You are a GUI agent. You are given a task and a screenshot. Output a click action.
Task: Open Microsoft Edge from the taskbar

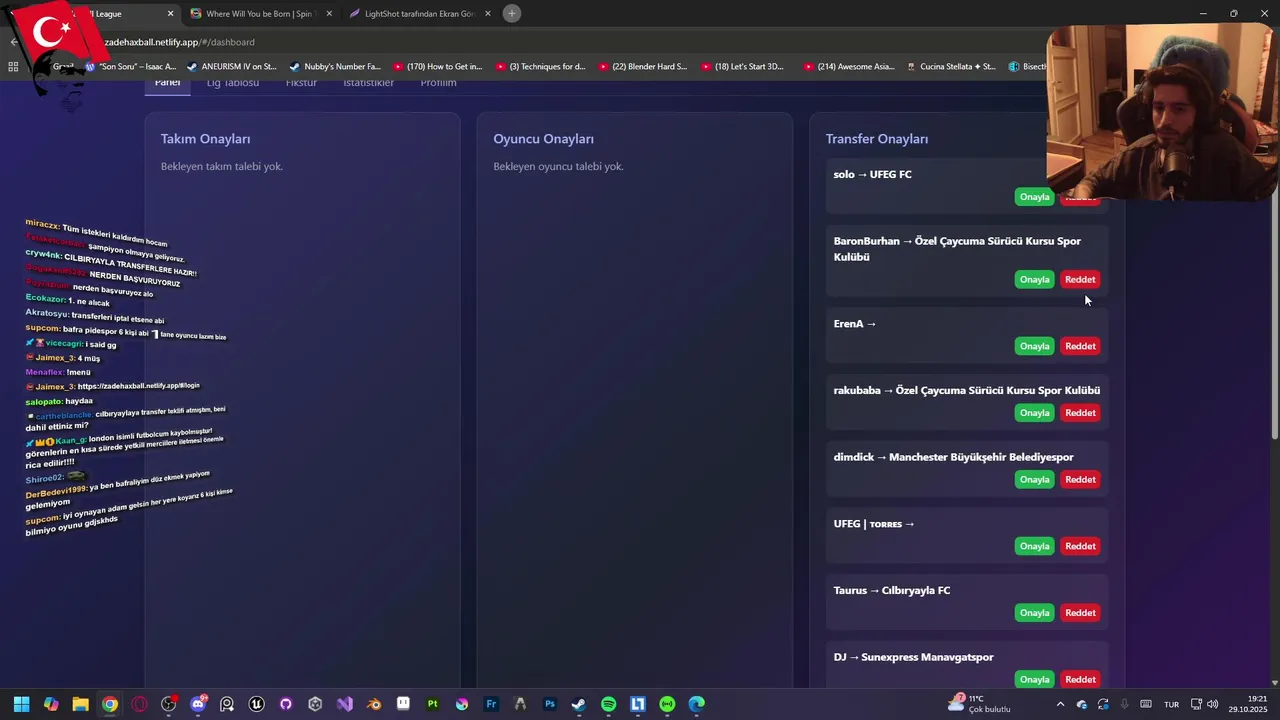696,704
